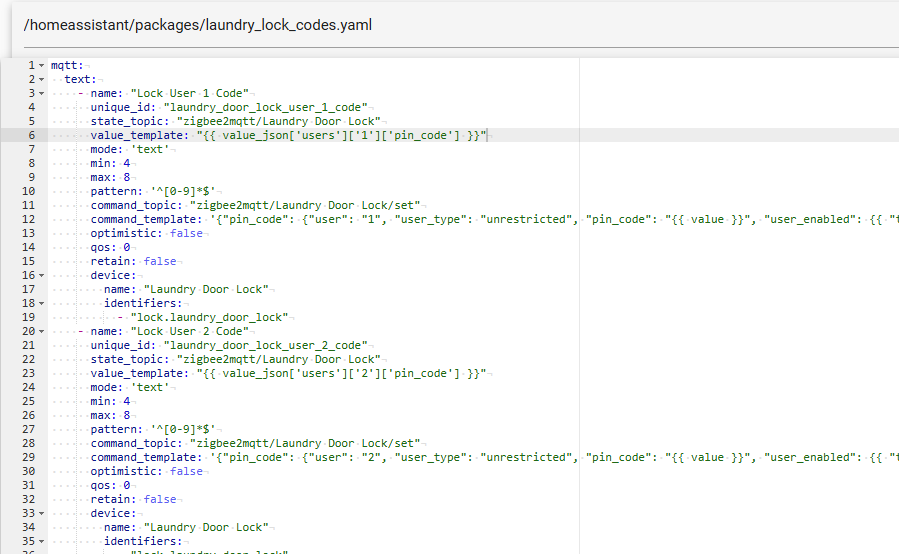Click name "Laundry Door Lock" on line 34
The width and height of the screenshot is (899, 554).
coord(186,527)
